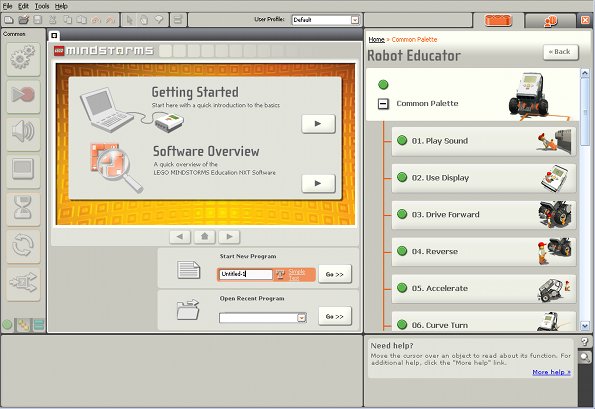Select the Pan hand tool

point(144,20)
